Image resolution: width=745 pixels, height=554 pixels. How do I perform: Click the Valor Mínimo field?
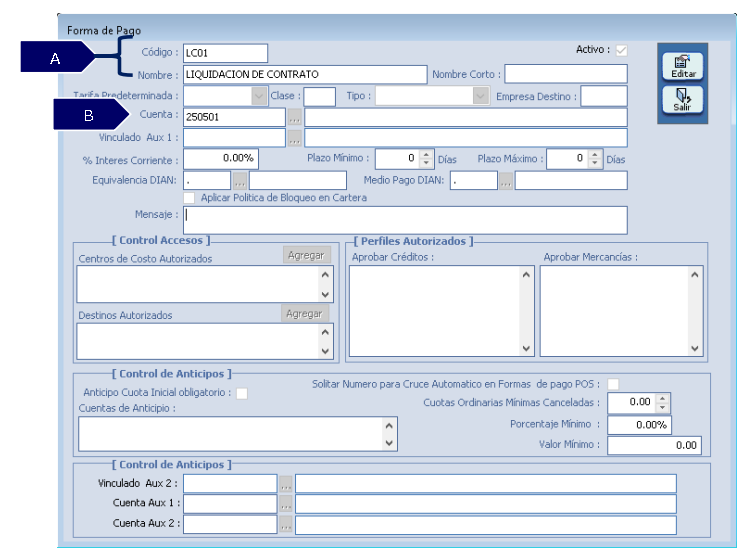[x=654, y=446]
